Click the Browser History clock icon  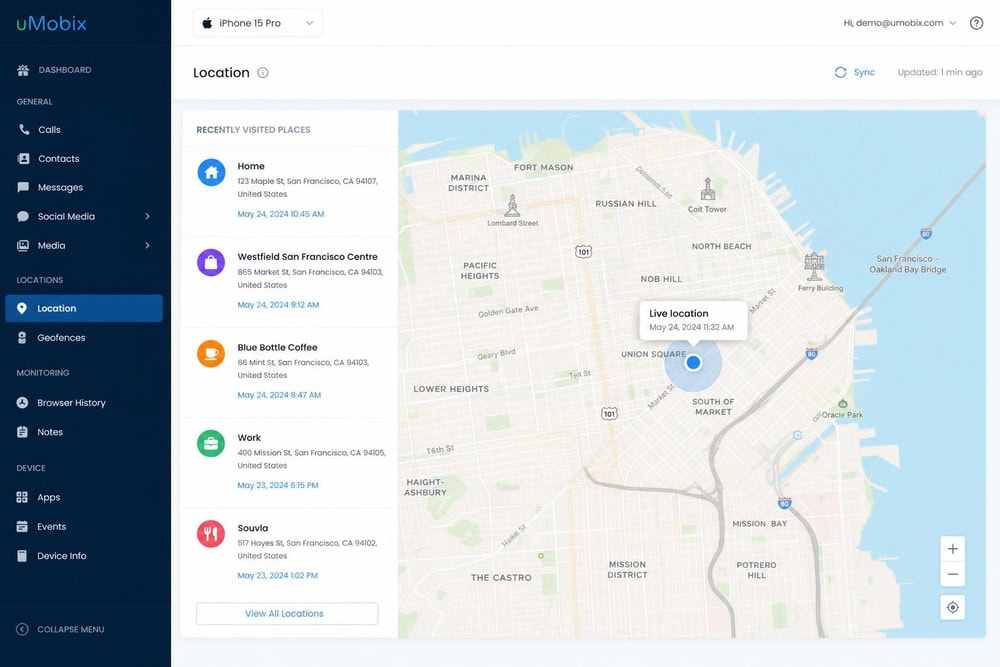tap(22, 402)
